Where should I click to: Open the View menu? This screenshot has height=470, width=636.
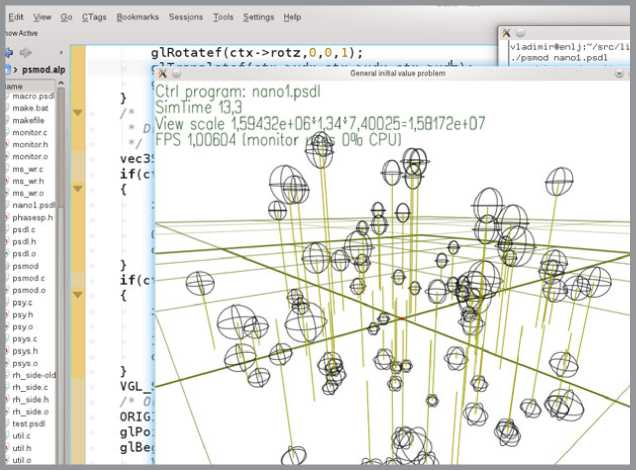tap(42, 17)
